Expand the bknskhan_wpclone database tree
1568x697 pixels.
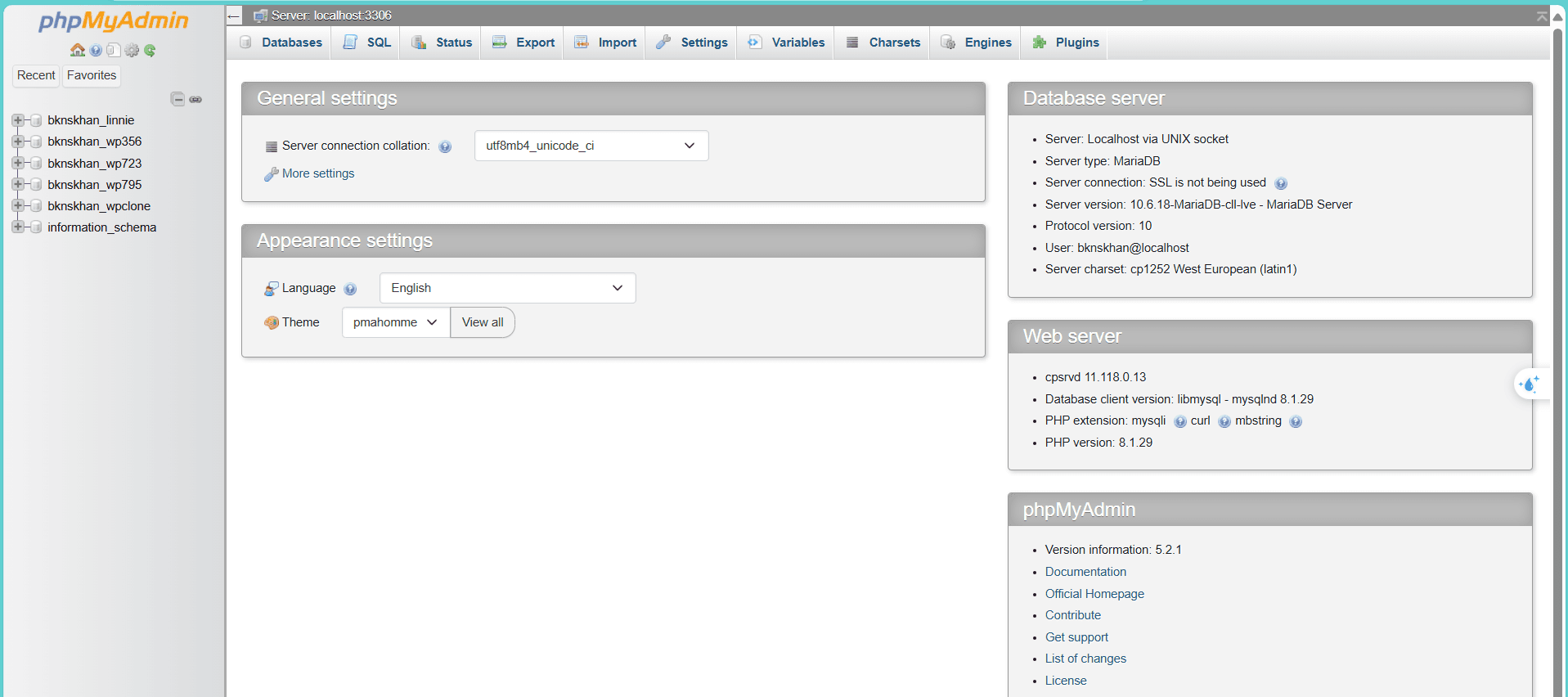click(x=17, y=205)
